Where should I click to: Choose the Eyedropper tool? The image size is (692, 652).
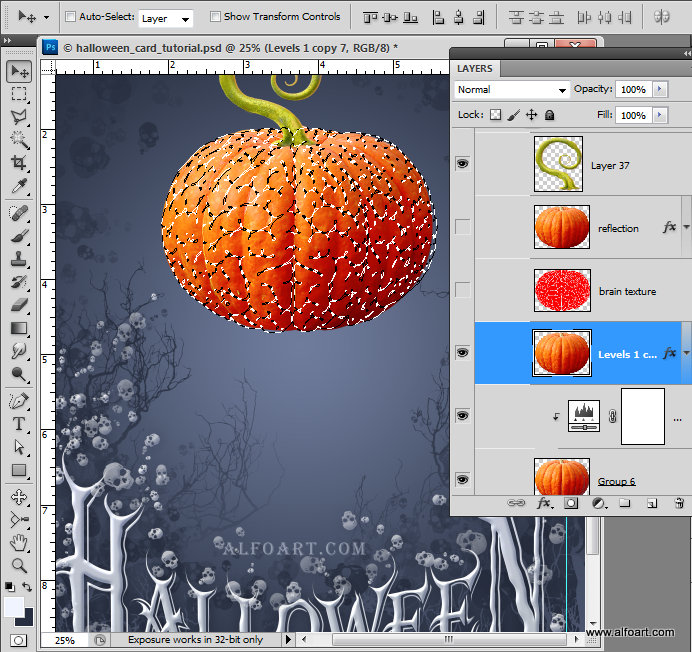(x=19, y=187)
